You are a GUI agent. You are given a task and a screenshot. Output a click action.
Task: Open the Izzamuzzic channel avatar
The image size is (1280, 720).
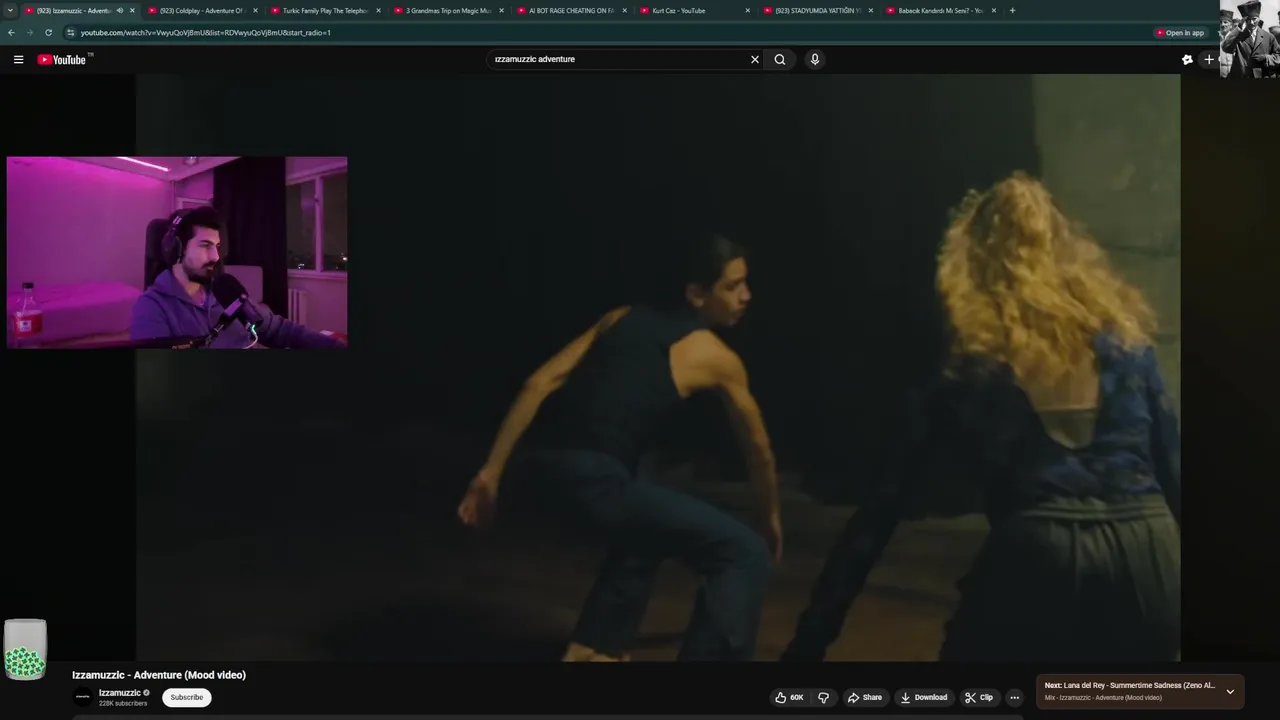[x=83, y=697]
